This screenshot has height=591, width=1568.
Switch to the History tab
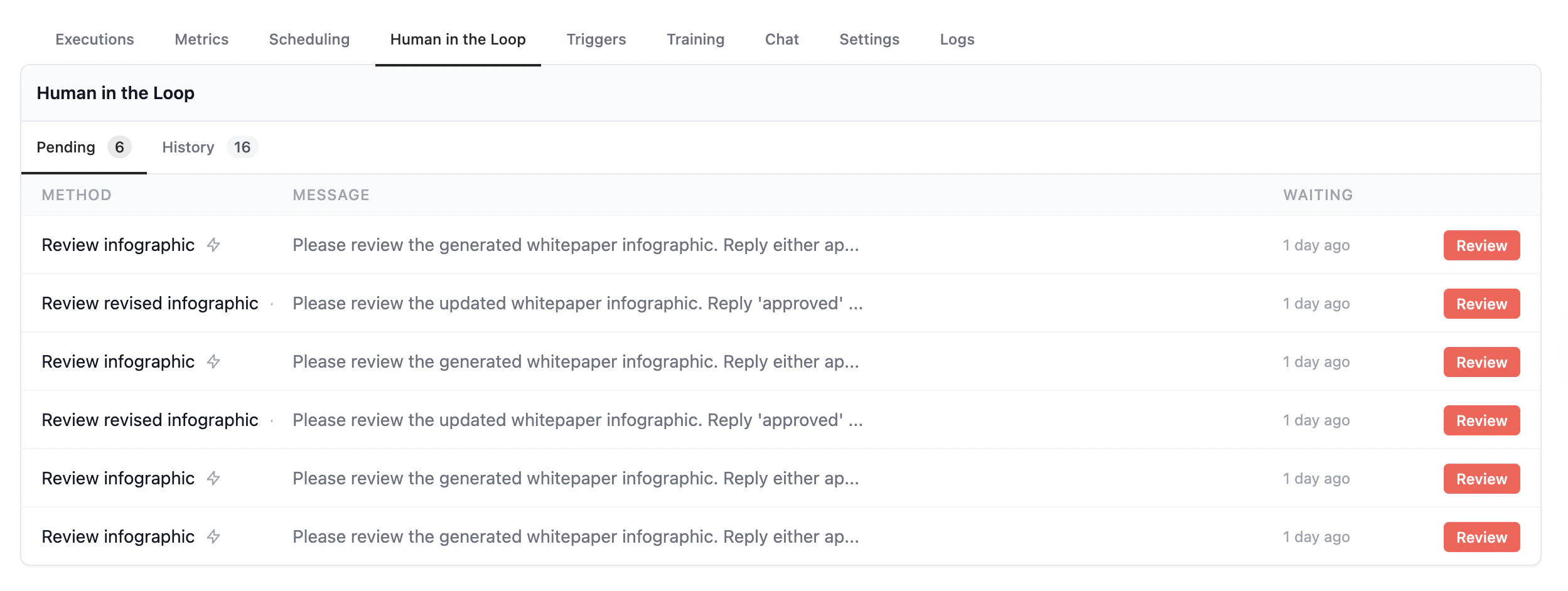coord(188,147)
